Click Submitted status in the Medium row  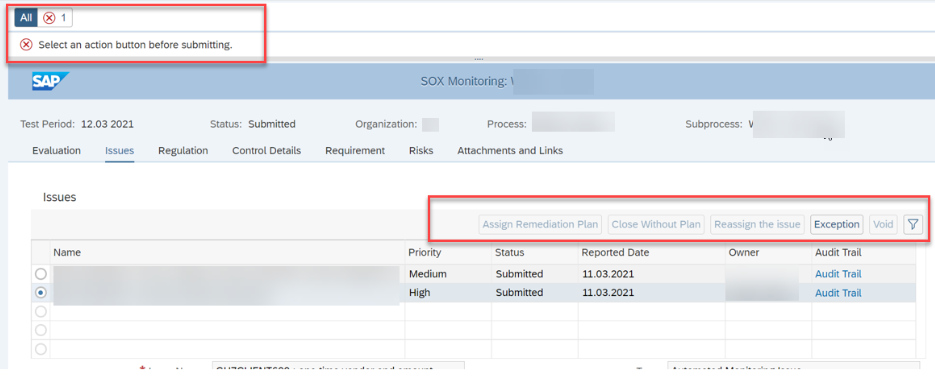pyautogui.click(x=519, y=274)
